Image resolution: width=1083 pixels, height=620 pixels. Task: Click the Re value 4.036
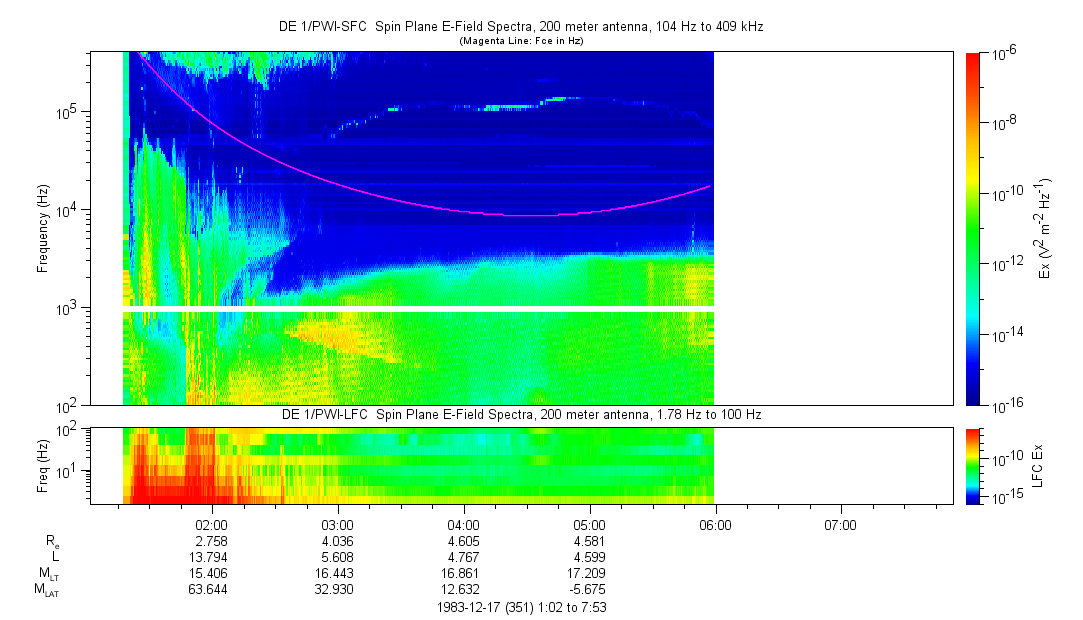(338, 540)
